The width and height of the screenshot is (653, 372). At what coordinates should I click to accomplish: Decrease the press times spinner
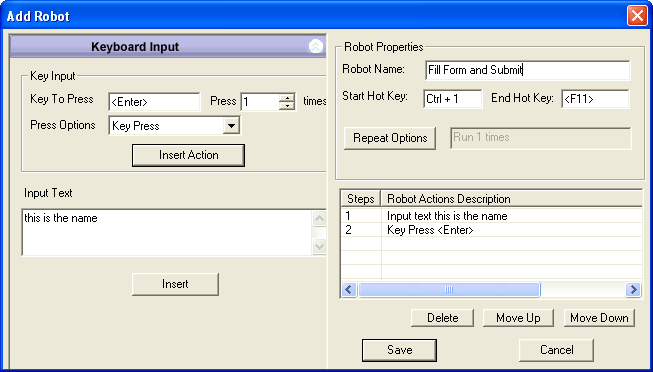(x=287, y=106)
